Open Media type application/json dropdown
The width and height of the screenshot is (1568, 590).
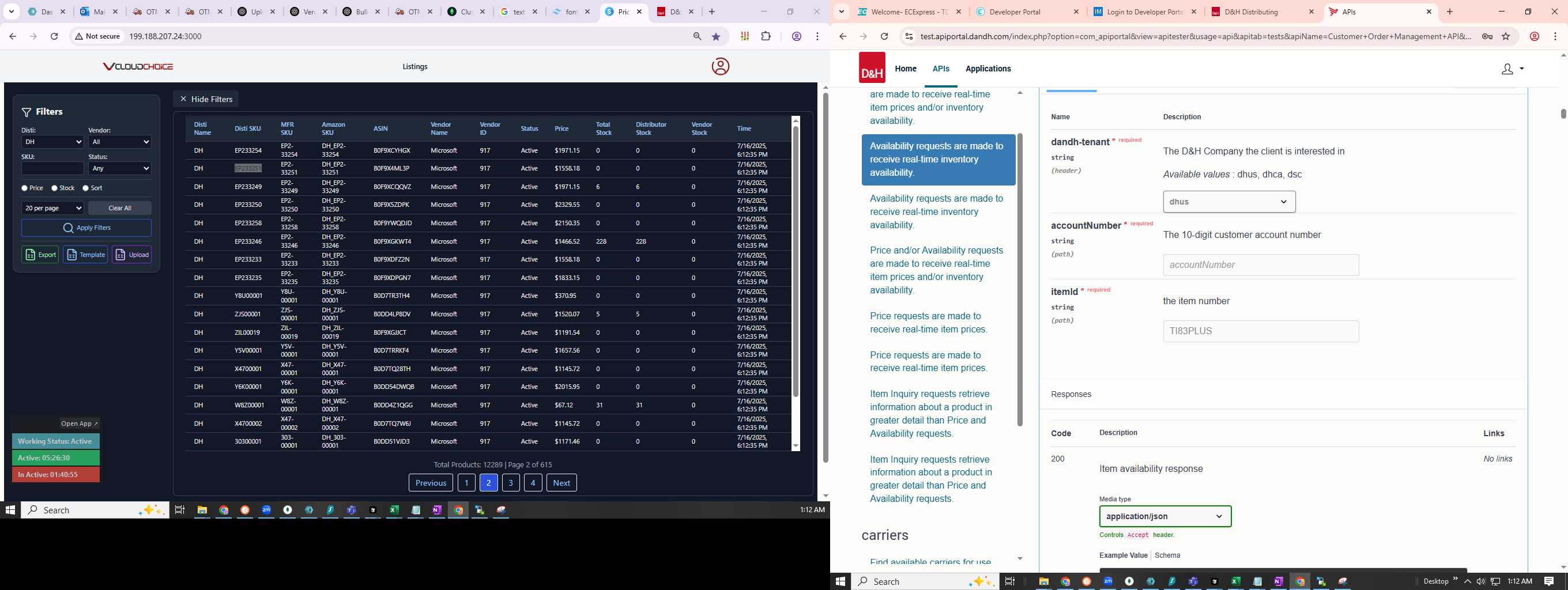pyautogui.click(x=1165, y=516)
